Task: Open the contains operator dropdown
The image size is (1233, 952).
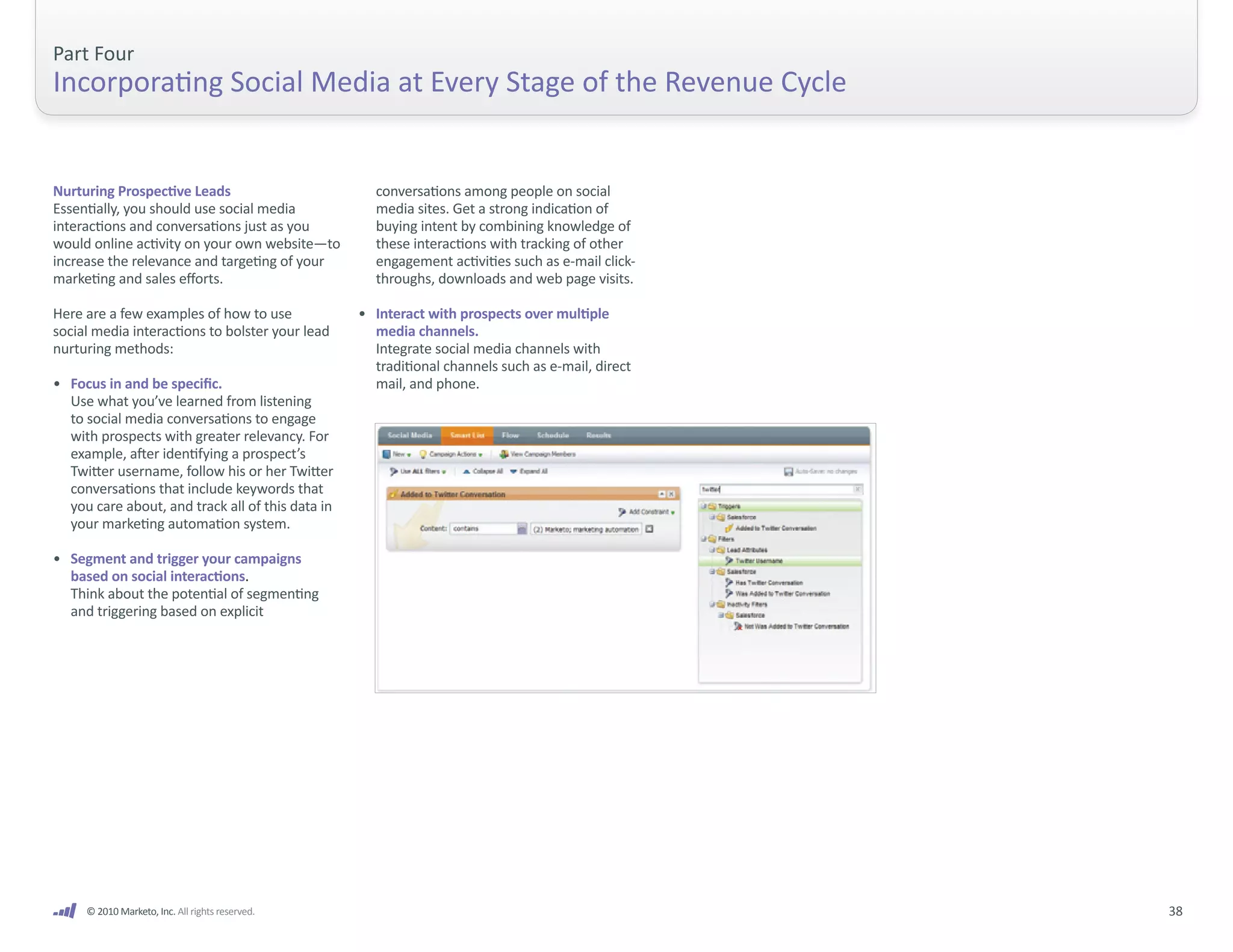Action: (x=522, y=529)
